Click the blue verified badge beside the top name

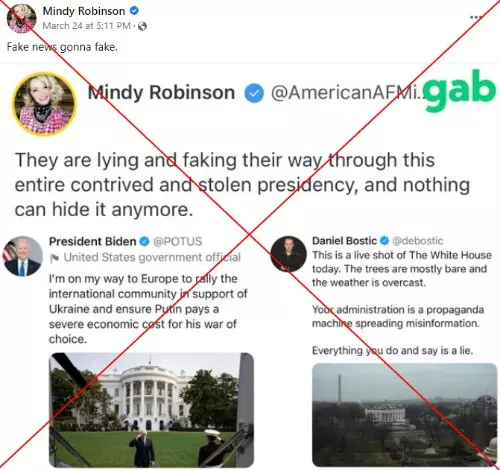134,11
